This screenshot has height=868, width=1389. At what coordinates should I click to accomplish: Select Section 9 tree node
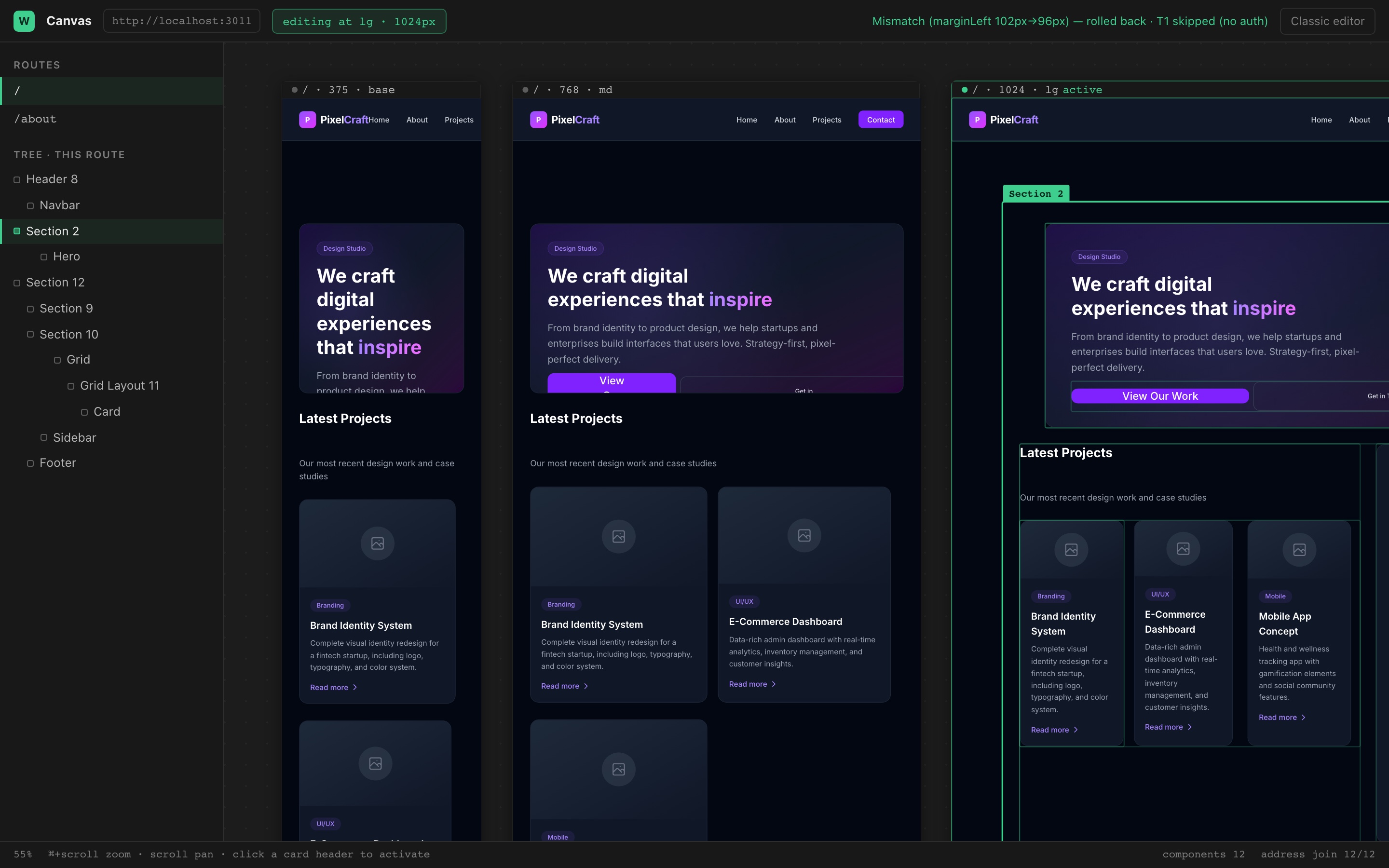click(x=111, y=308)
